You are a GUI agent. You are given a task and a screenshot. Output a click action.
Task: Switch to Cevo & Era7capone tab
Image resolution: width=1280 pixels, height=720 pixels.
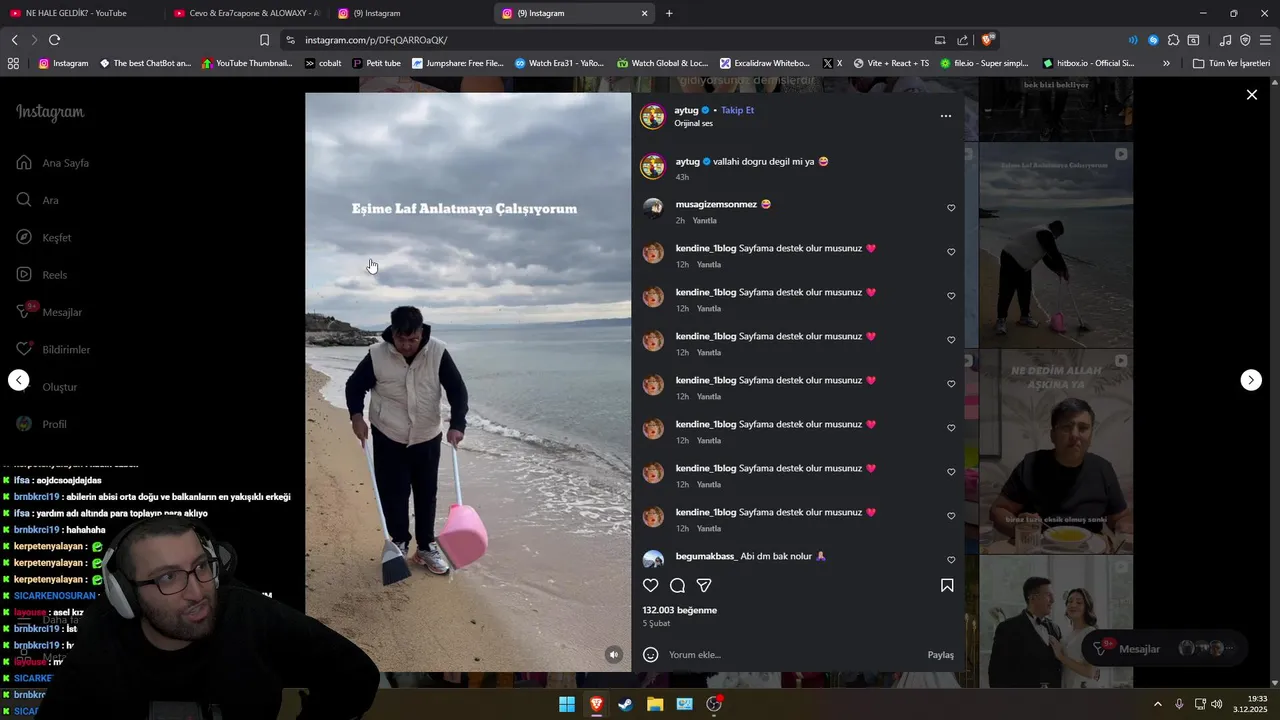click(x=246, y=13)
